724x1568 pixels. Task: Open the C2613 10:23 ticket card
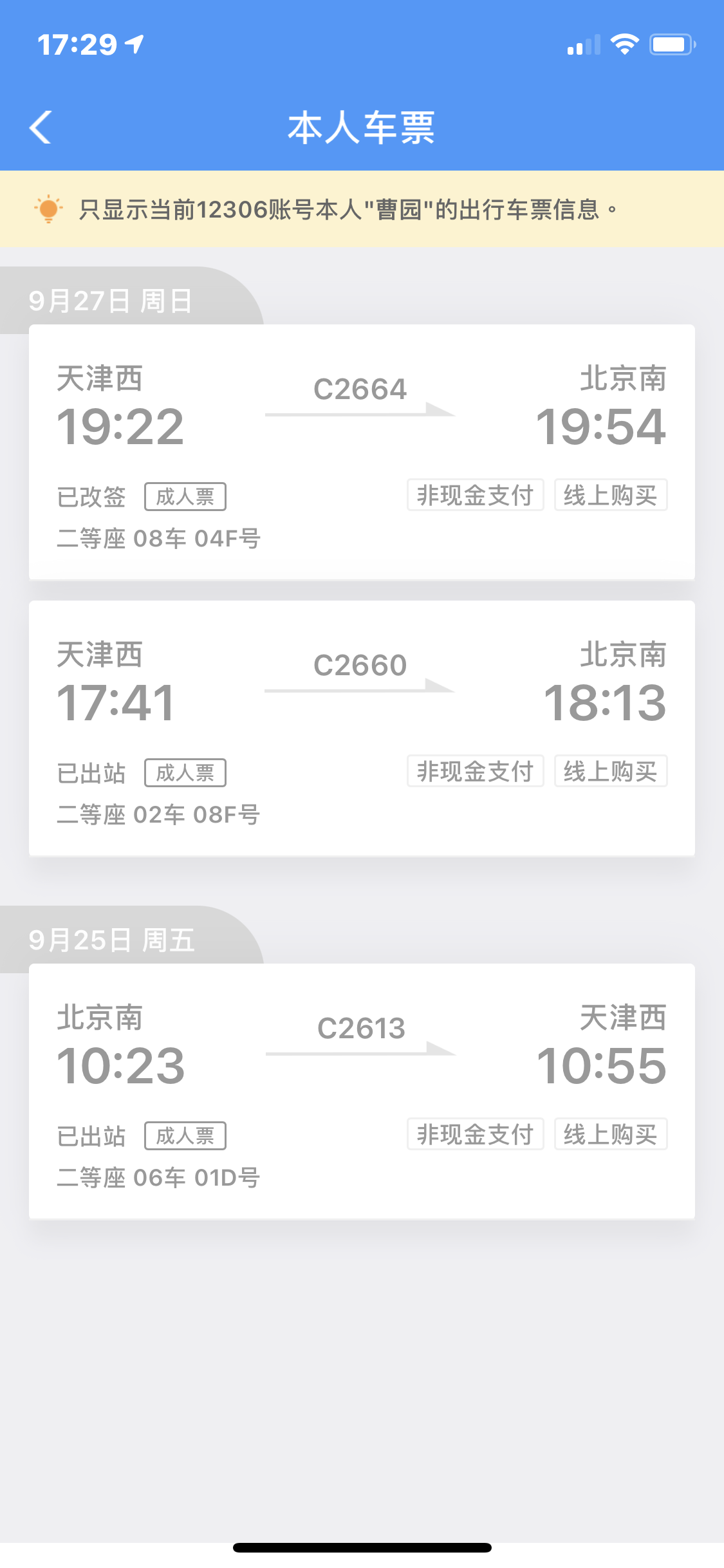click(362, 1091)
